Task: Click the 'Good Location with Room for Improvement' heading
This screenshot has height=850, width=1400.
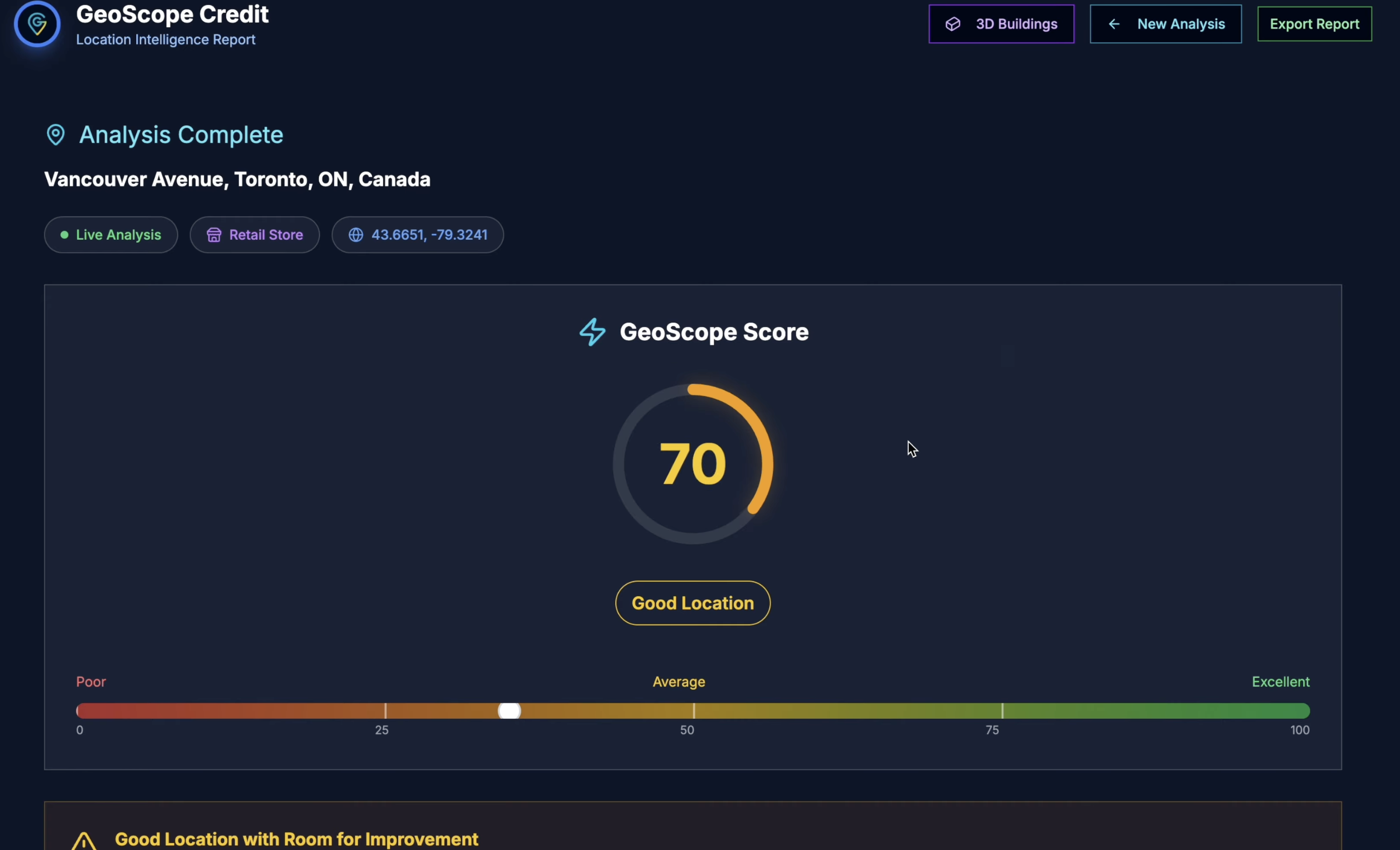Action: [x=296, y=839]
